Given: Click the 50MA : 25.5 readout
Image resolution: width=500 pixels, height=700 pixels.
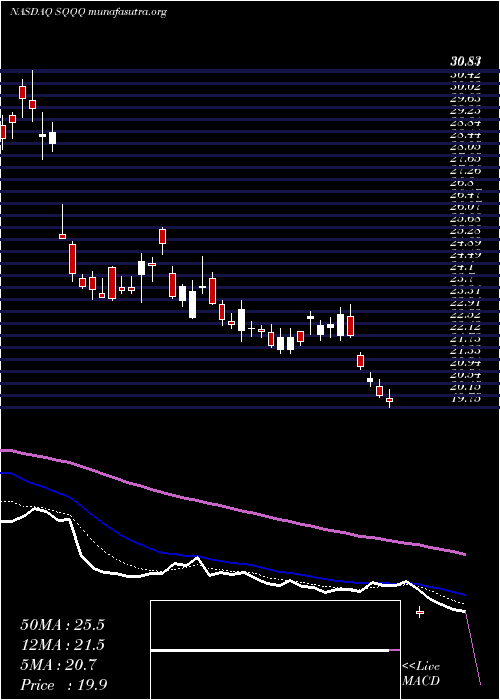Looking at the screenshot, I should pos(62,625).
